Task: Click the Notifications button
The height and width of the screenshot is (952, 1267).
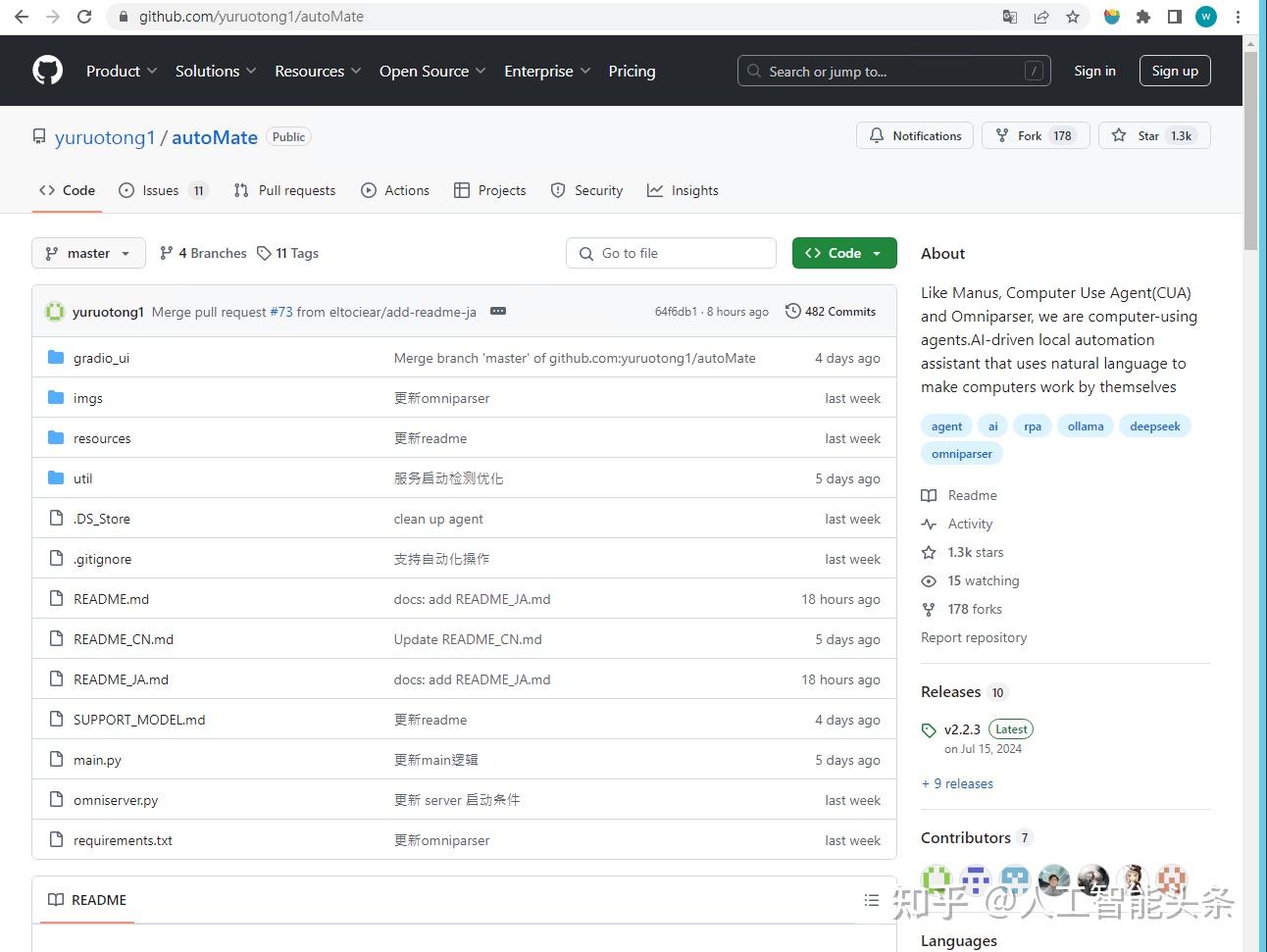Action: [x=915, y=135]
